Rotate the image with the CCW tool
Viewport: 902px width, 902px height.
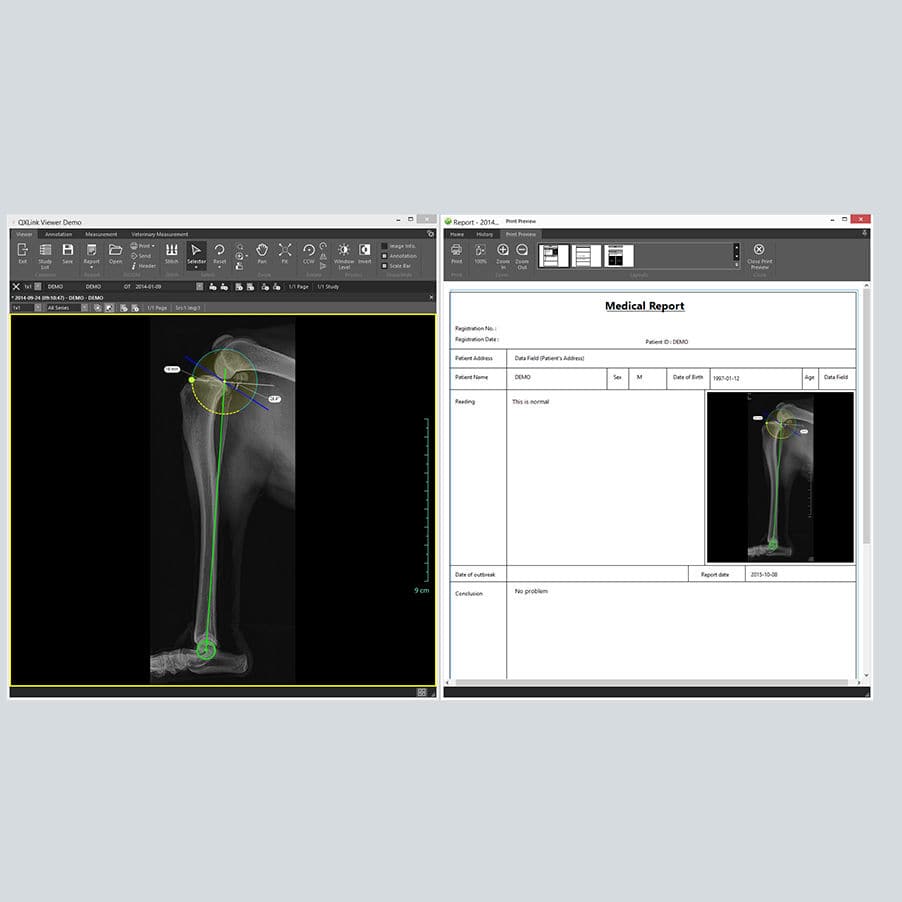[x=310, y=251]
